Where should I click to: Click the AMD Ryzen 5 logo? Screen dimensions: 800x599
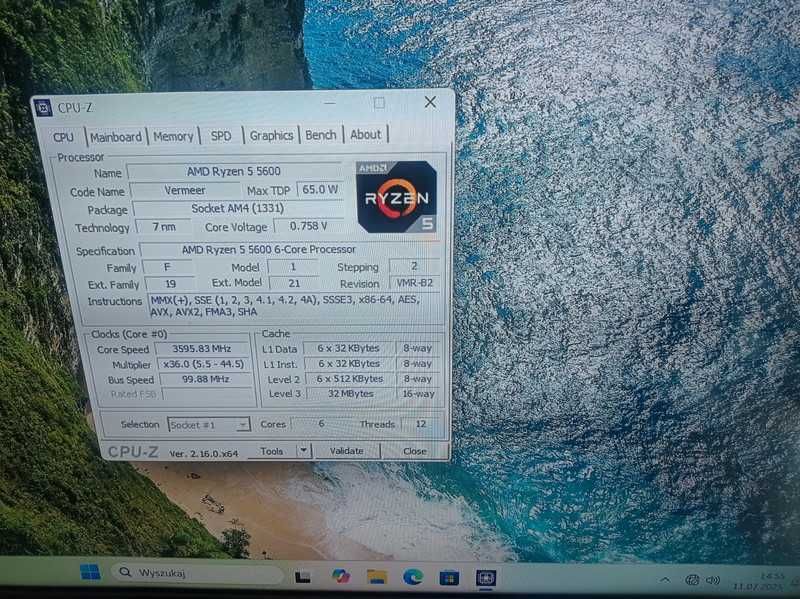[x=396, y=196]
